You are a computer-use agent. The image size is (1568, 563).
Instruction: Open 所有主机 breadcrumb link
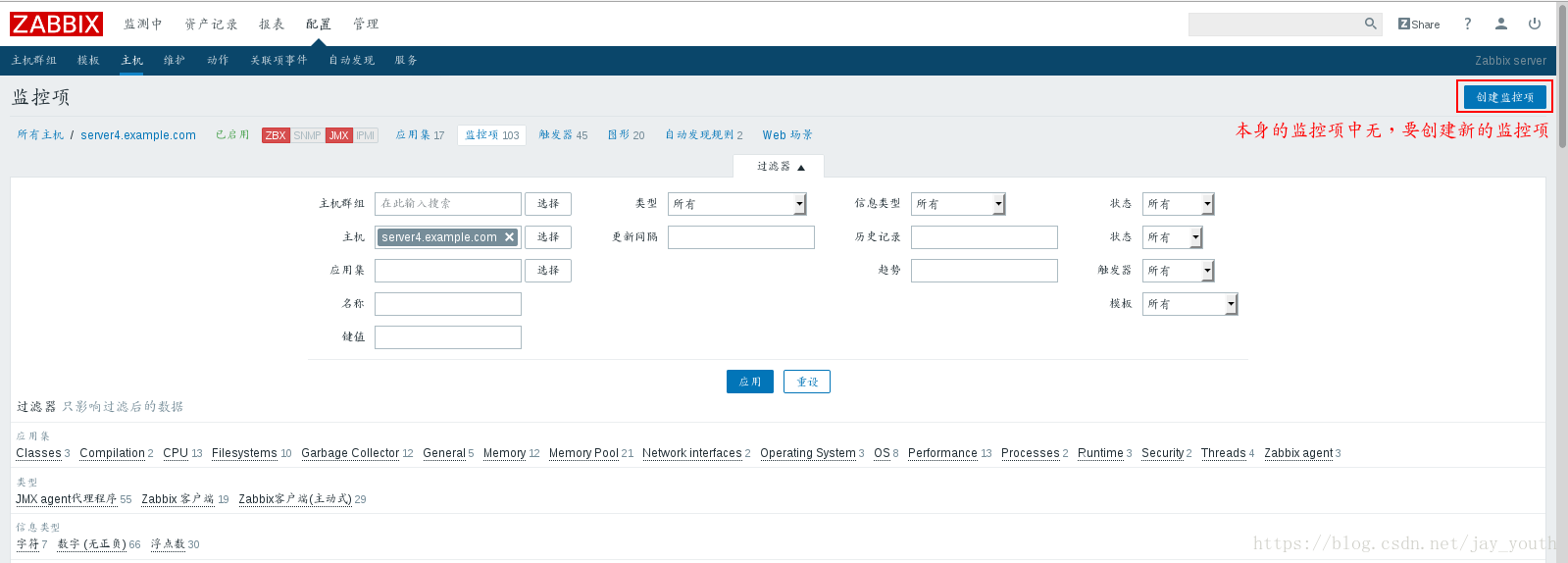pos(40,135)
